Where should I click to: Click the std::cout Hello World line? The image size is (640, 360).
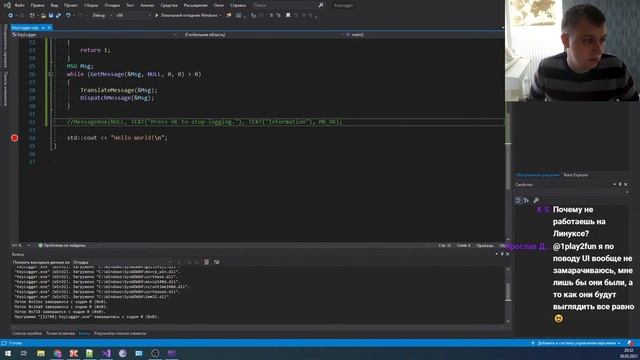coord(117,138)
